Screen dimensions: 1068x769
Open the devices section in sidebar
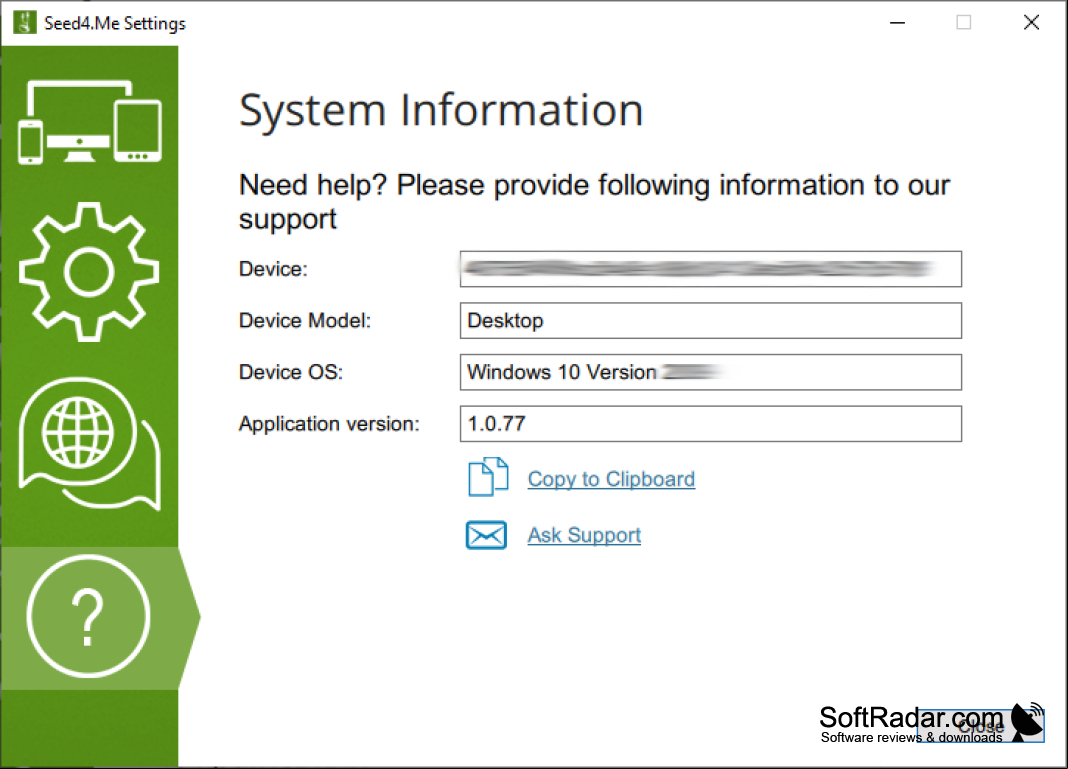pos(89,123)
